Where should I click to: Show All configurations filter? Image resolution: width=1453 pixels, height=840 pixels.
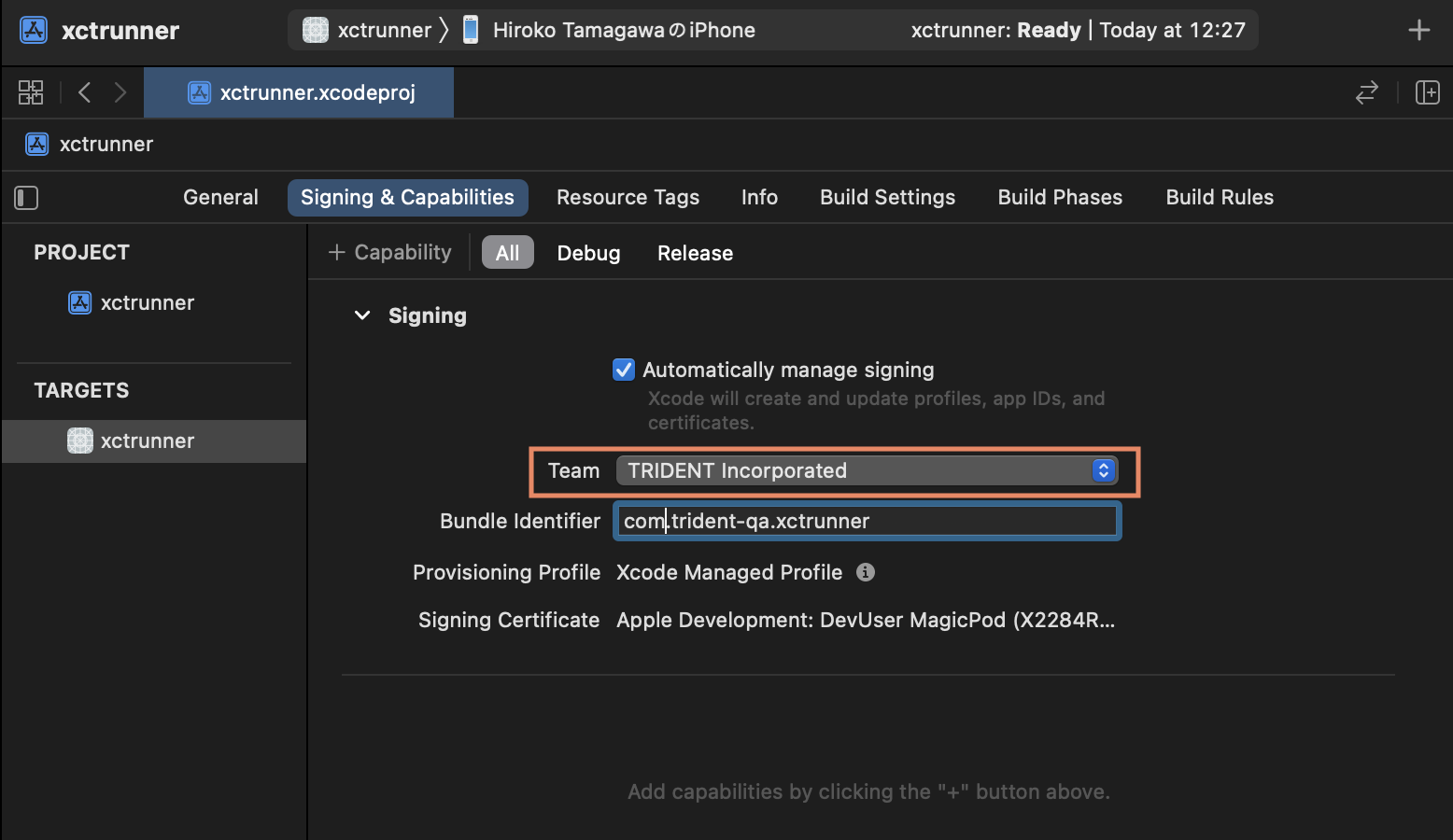click(507, 252)
